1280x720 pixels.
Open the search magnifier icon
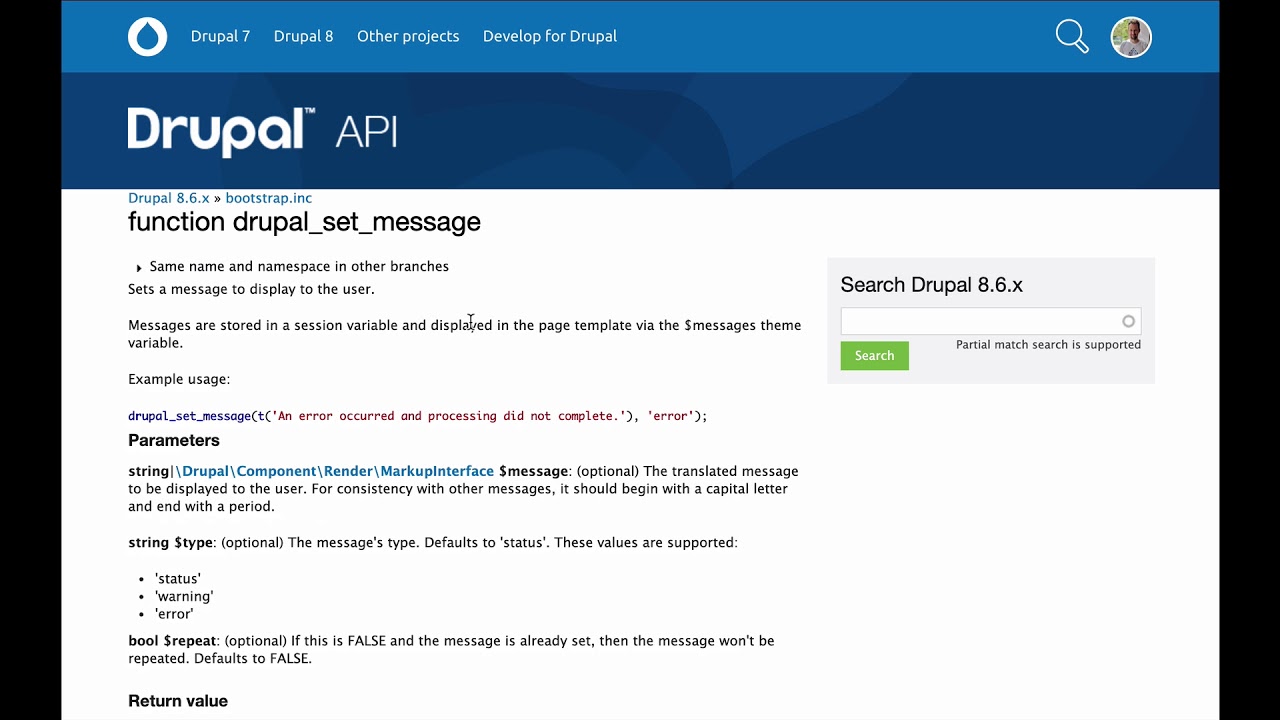tap(1072, 37)
